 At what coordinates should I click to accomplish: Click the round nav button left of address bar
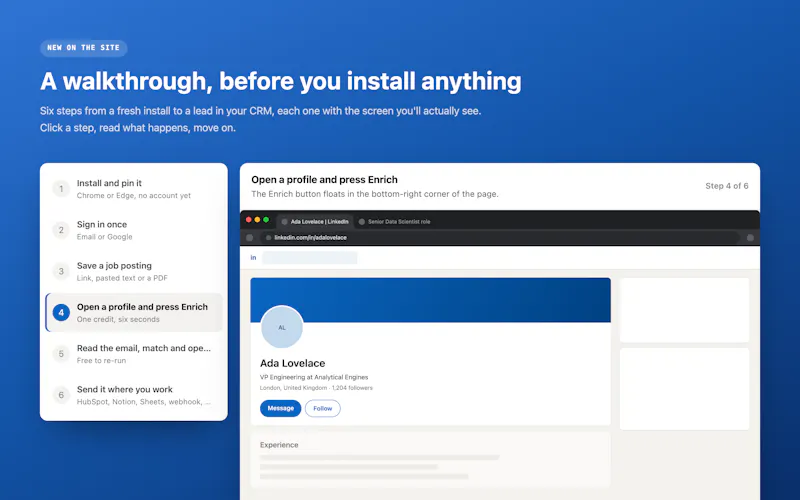tap(249, 238)
